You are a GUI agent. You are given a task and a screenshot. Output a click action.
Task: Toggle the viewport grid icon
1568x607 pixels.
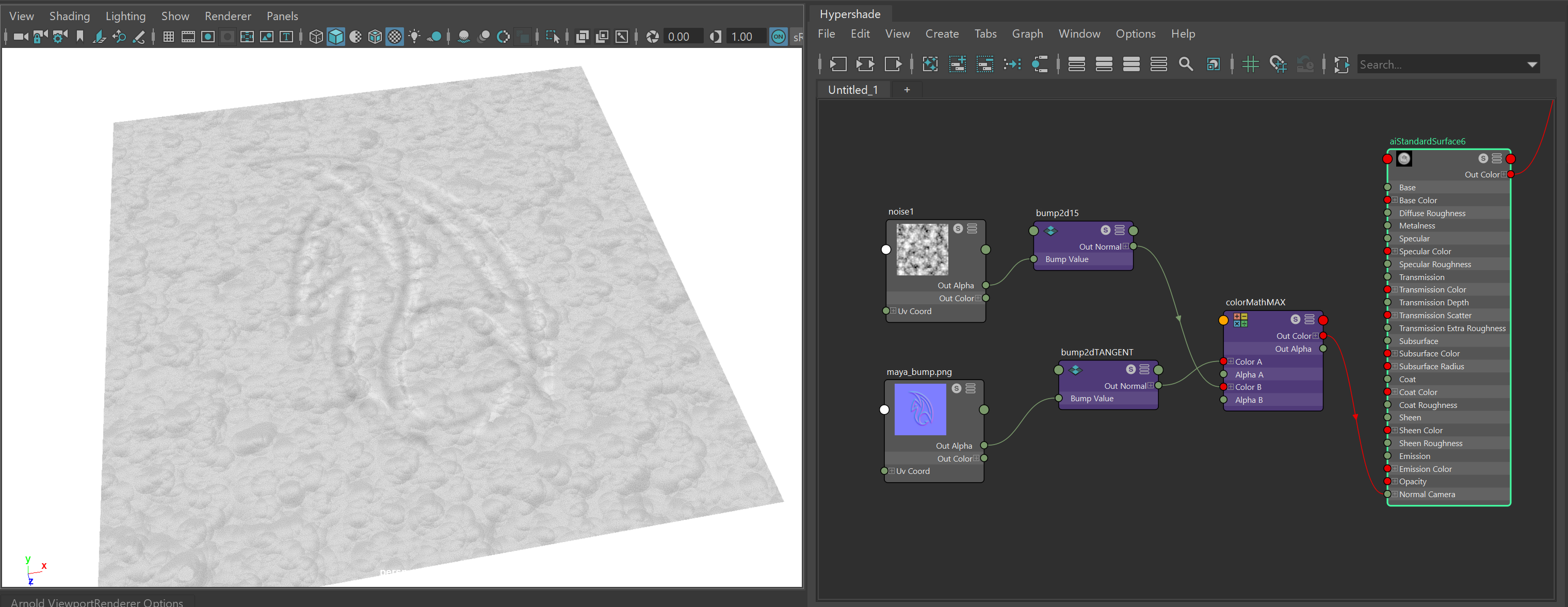pos(169,37)
